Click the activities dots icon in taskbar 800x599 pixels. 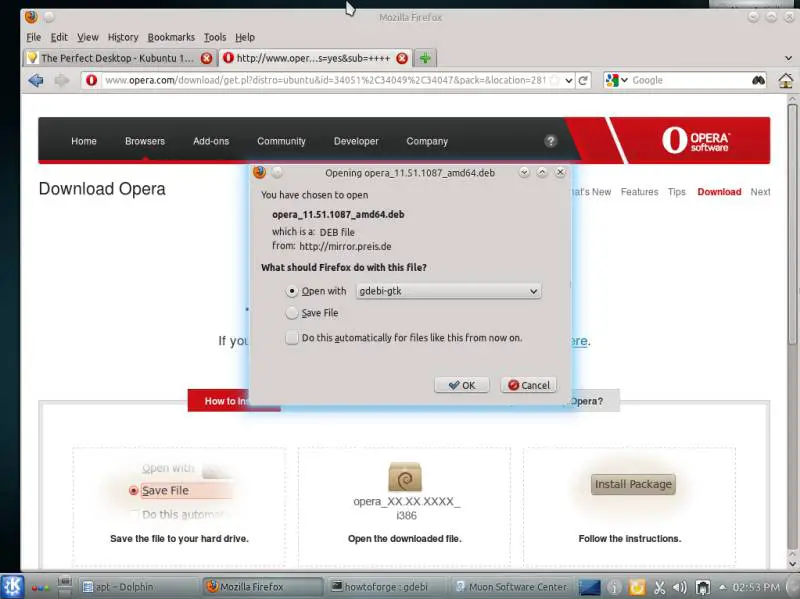(40, 588)
